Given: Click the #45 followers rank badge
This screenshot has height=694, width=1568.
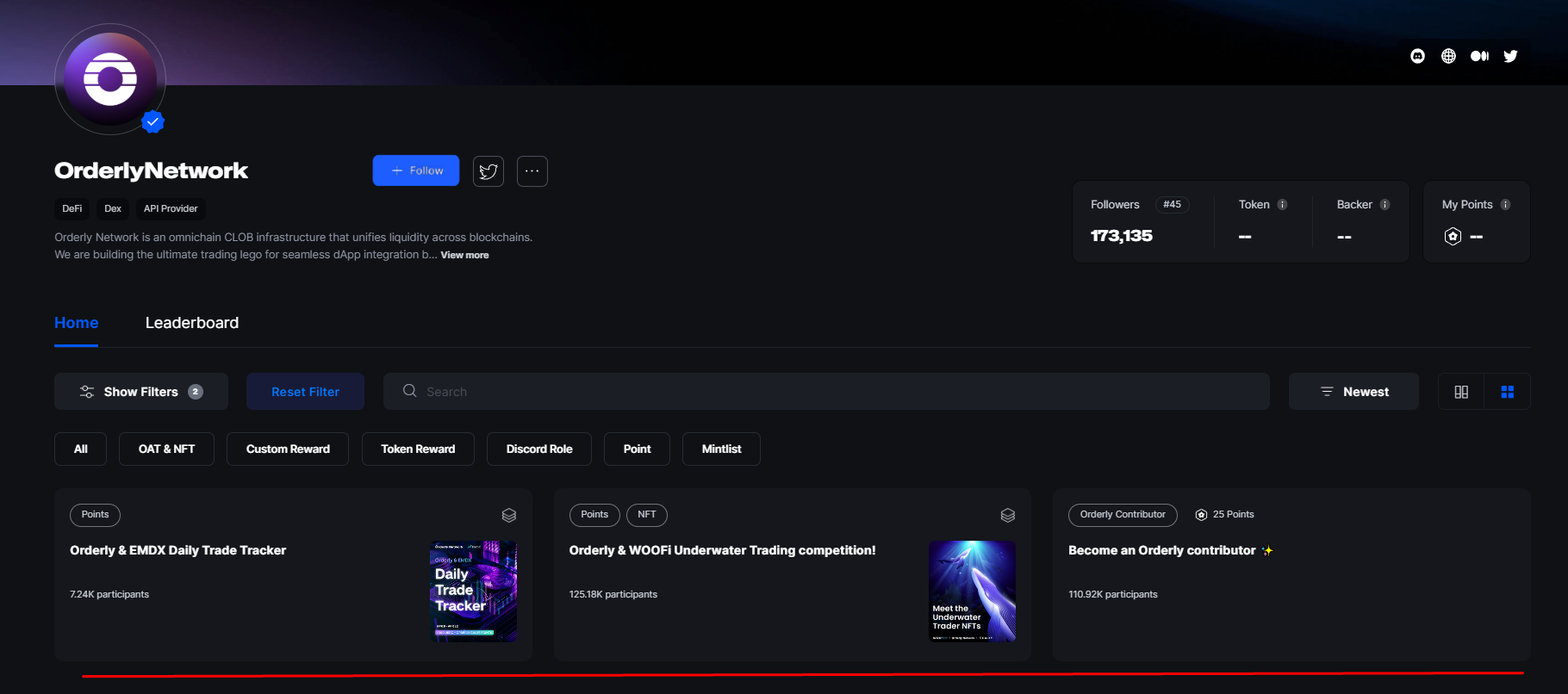Looking at the screenshot, I should point(1172,205).
